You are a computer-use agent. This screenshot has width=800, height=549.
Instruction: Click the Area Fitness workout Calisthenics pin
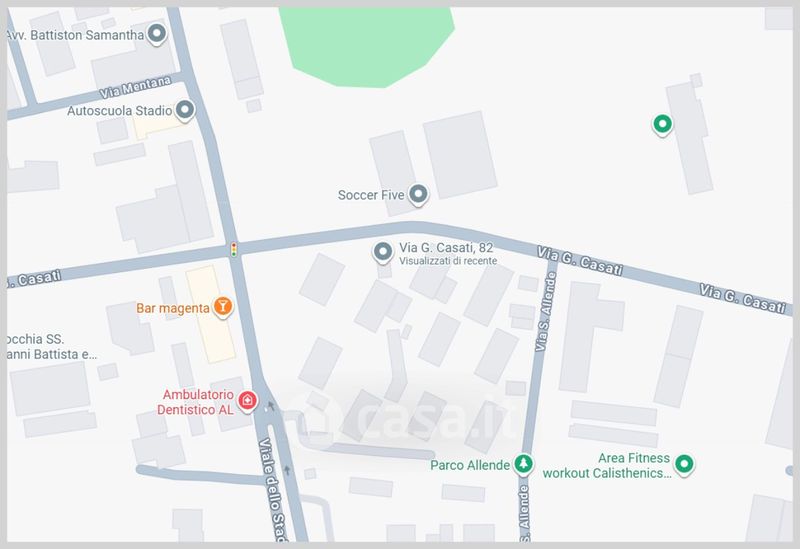pos(684,464)
